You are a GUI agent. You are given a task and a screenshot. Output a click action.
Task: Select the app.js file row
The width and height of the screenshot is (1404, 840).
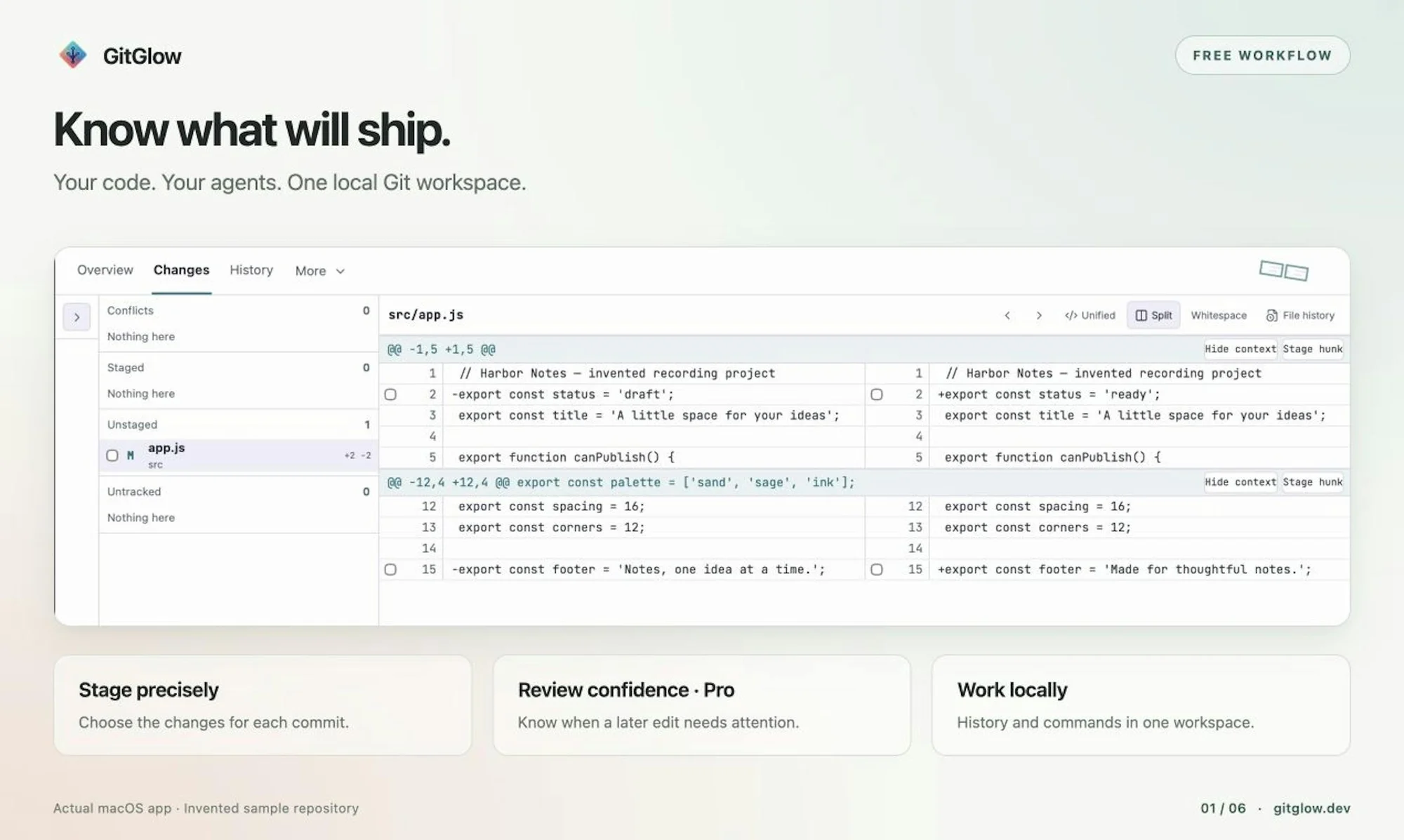[239, 455]
